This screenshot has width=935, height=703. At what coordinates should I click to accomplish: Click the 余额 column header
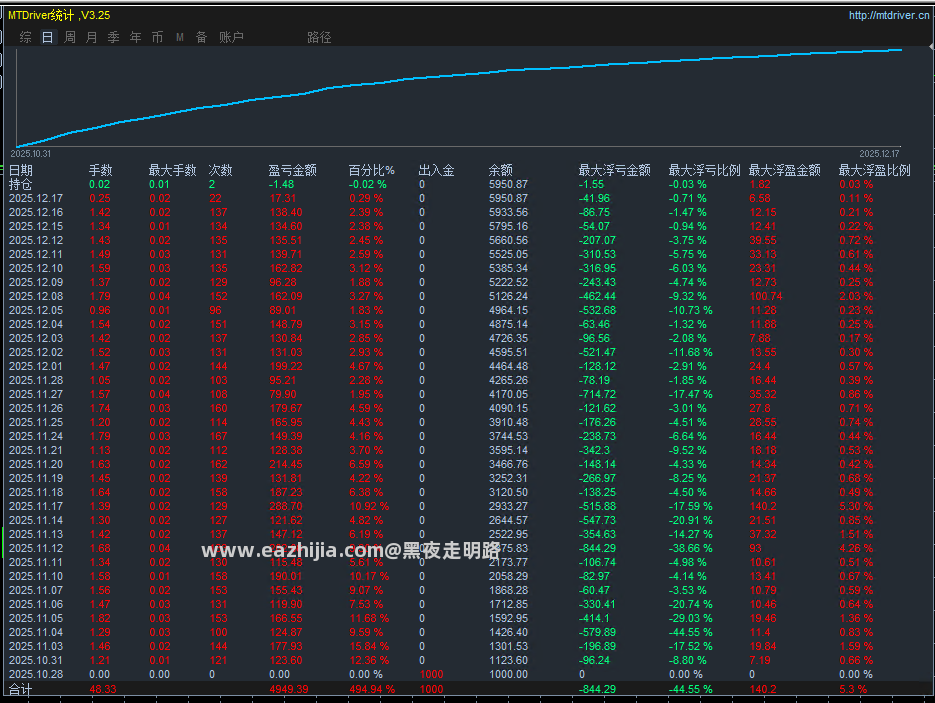click(x=500, y=170)
